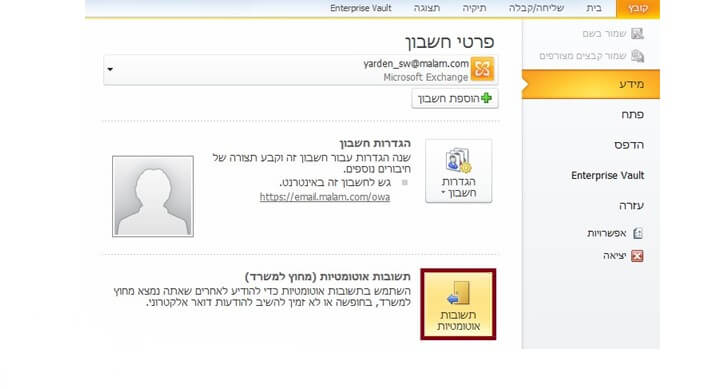Viewport: 725px width, 389px height.
Task: Click the Save Attachments icon
Action: tap(638, 56)
